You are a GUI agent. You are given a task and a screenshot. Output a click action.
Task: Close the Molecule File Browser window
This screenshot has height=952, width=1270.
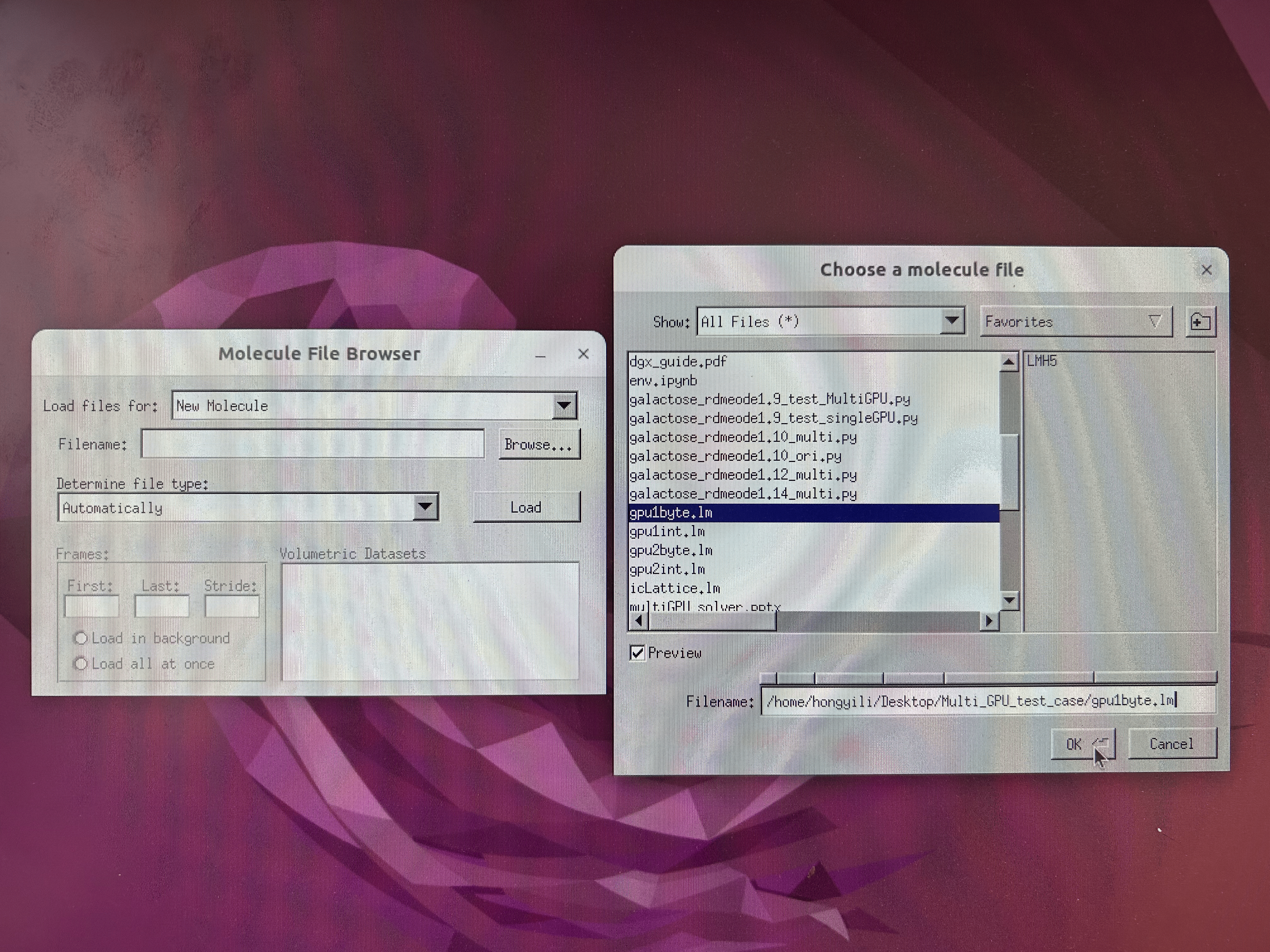(x=583, y=354)
